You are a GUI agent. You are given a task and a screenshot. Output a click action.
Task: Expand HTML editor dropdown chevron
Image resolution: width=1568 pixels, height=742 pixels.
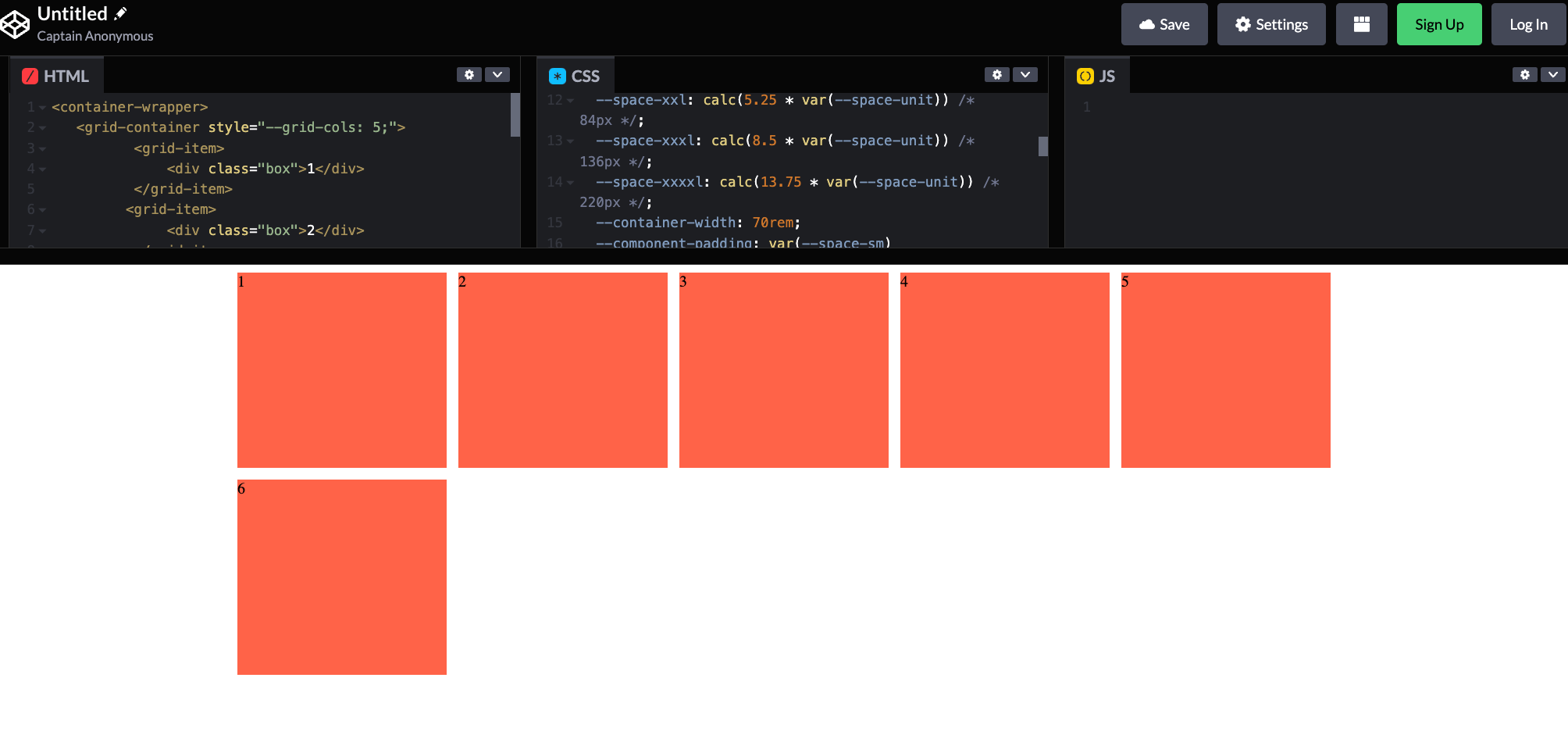(x=497, y=74)
